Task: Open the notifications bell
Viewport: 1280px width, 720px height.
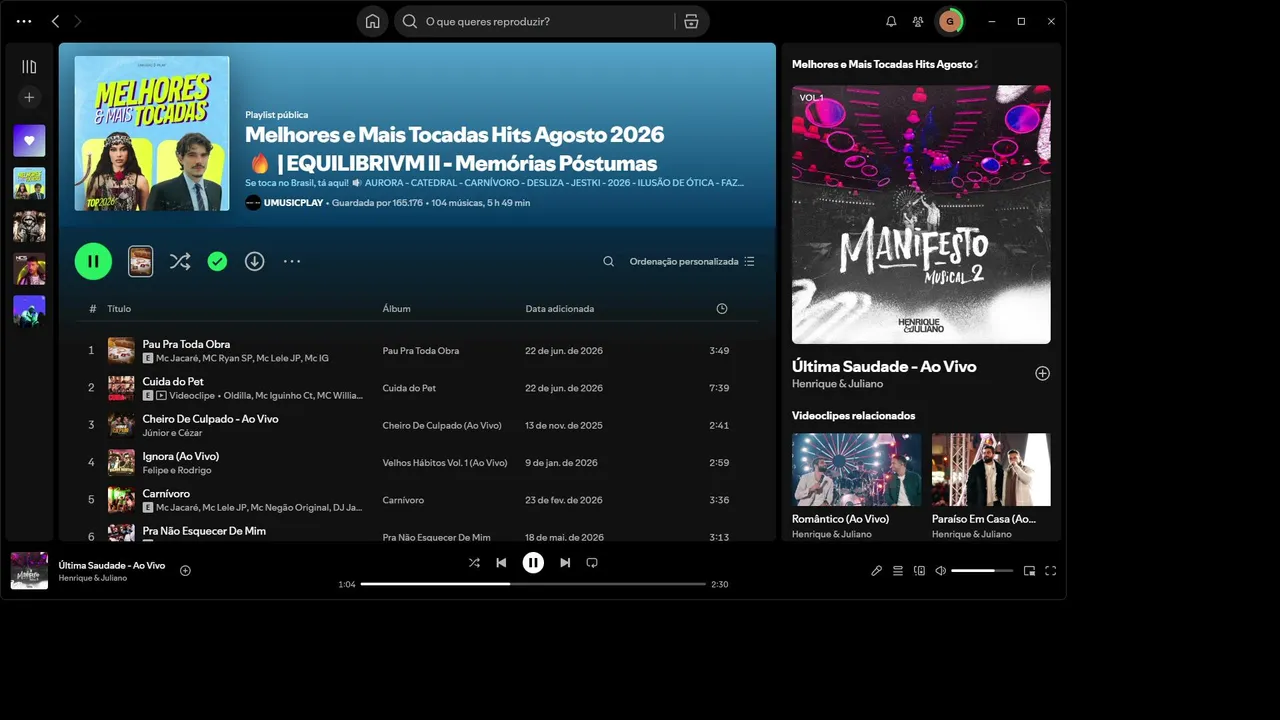Action: 891,21
